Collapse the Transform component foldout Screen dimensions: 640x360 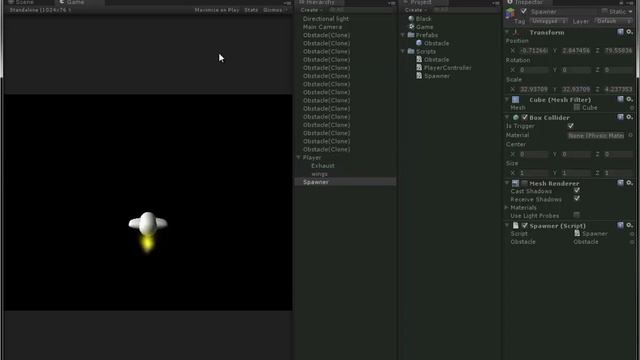point(507,32)
